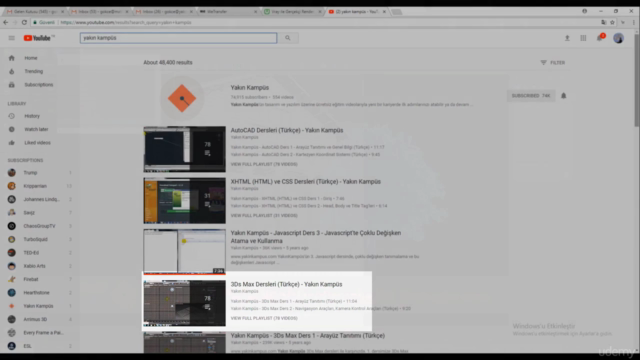Click the Yakın Kampüs channel avatar
Viewport: 640px width, 360px height.
coord(182,98)
